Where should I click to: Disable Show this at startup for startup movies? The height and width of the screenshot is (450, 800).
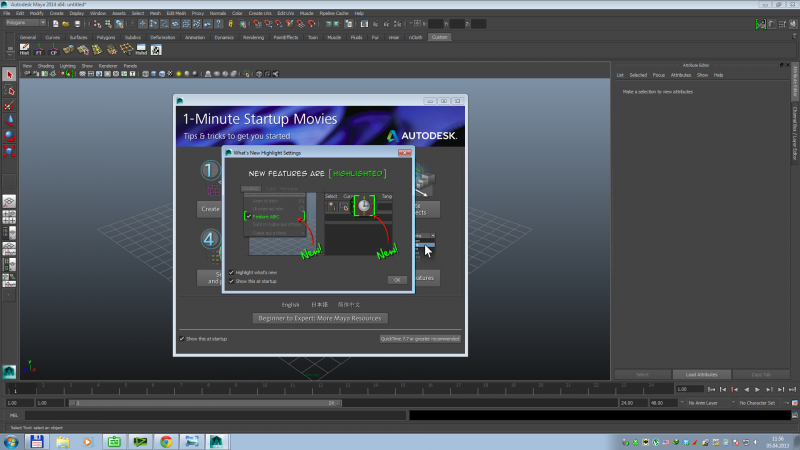click(181, 339)
